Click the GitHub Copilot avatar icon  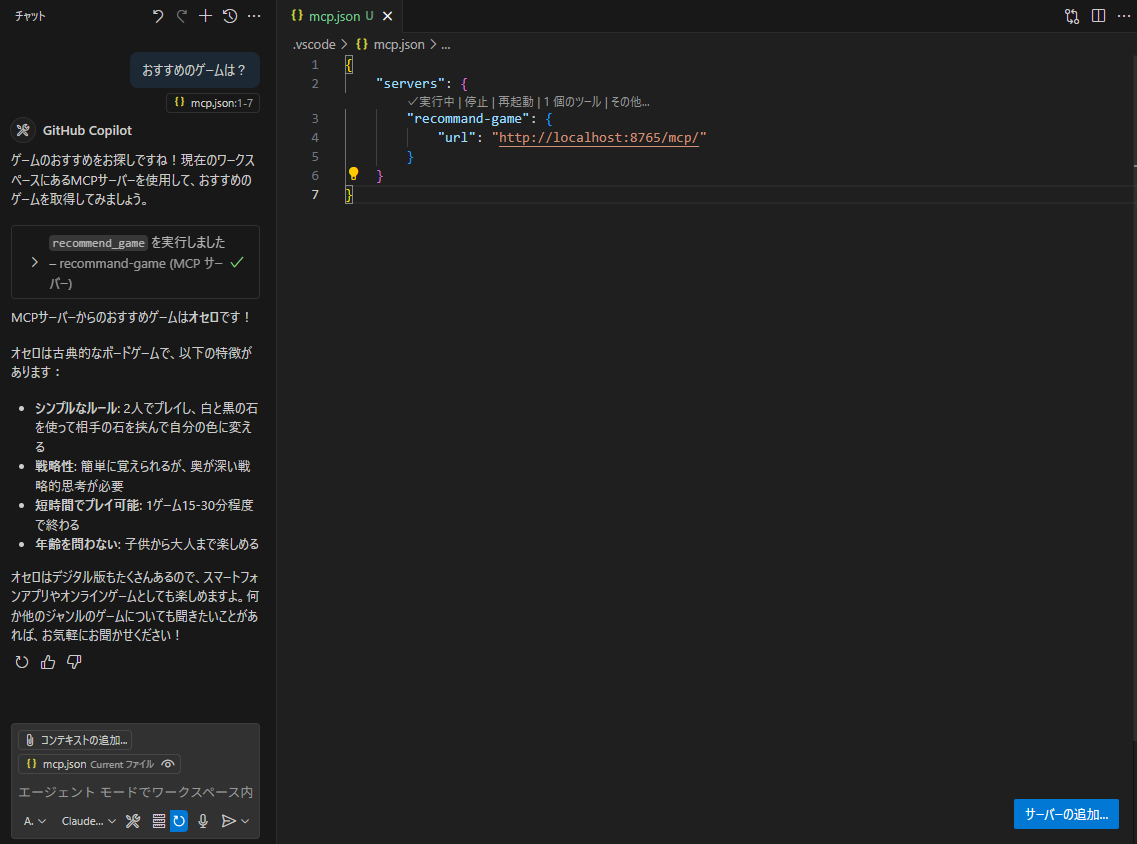click(x=23, y=131)
